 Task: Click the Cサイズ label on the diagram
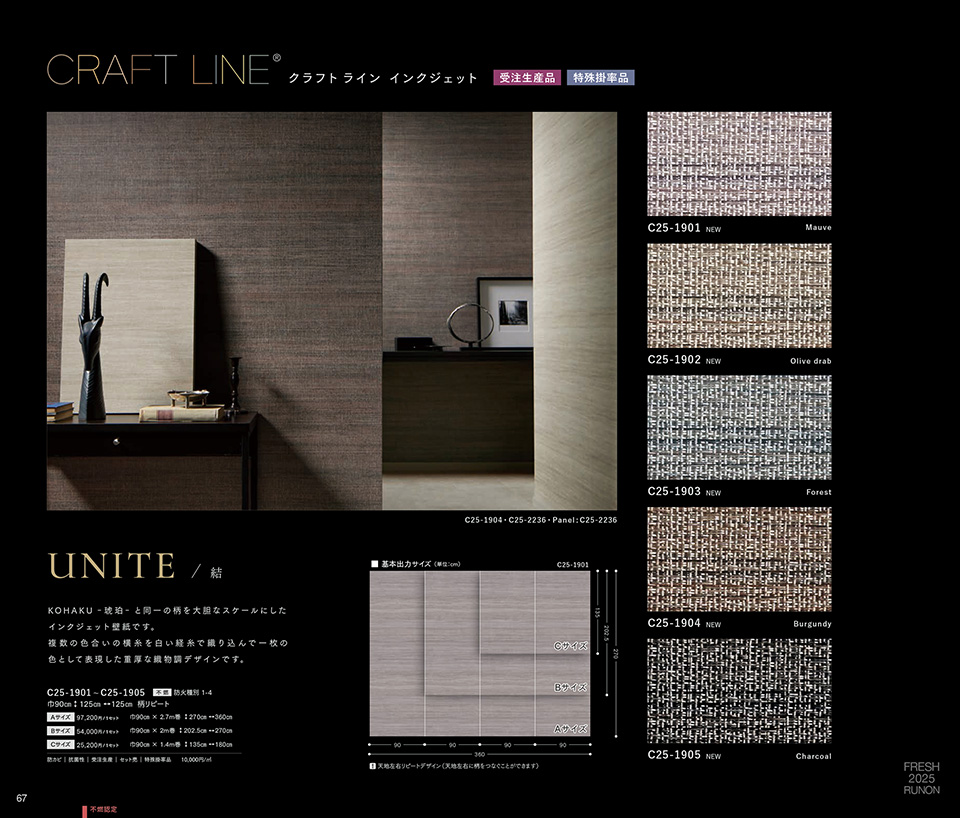[x=571, y=646]
